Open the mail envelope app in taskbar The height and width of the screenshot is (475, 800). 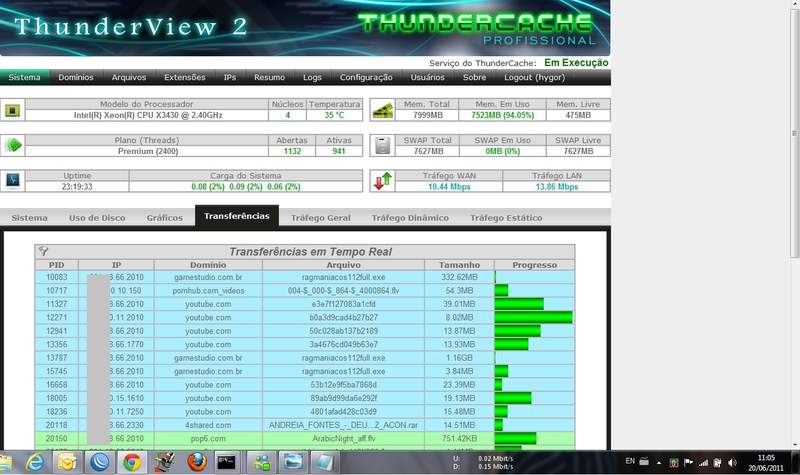coord(68,463)
